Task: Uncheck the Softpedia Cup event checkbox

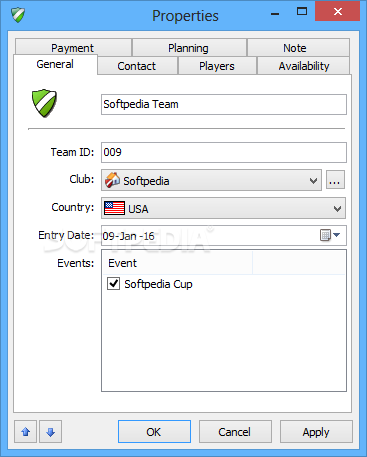Action: coord(113,284)
